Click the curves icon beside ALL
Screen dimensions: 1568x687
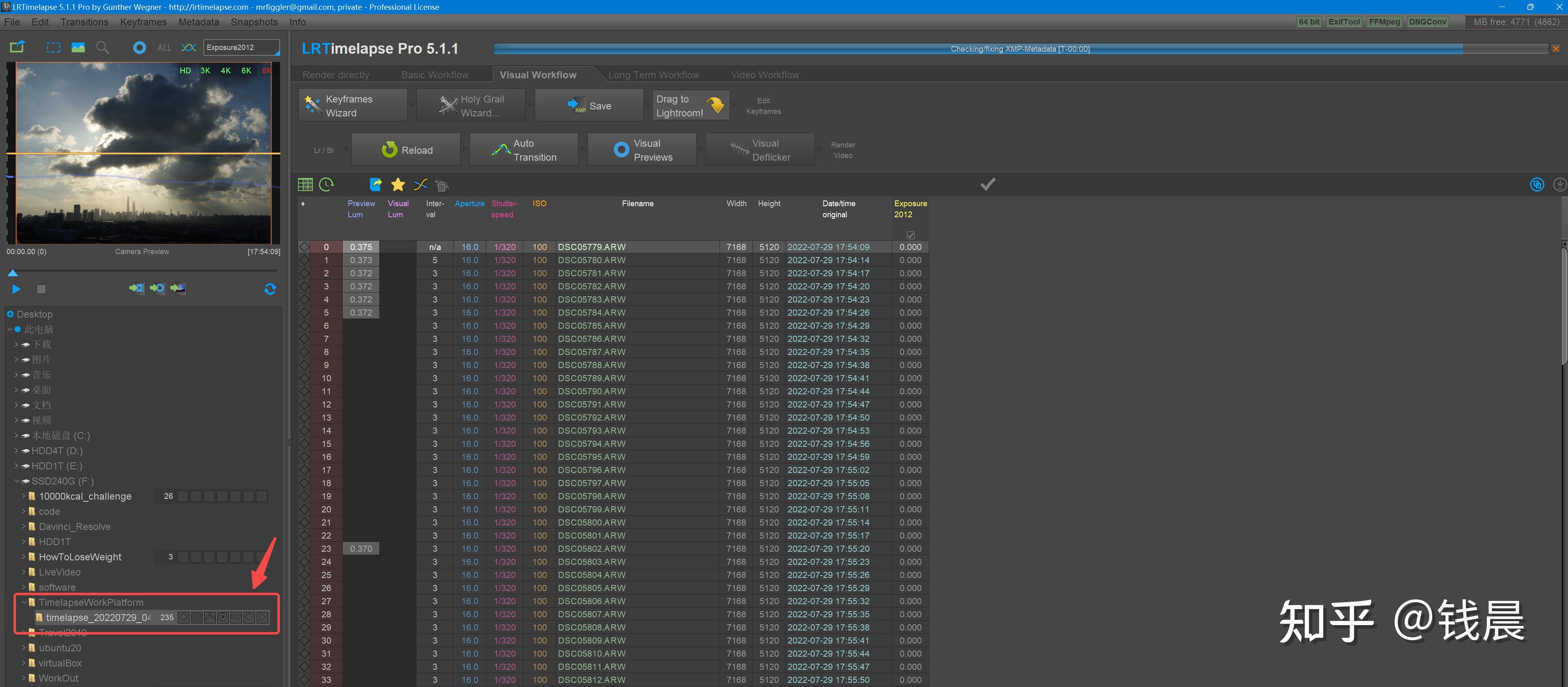(189, 48)
